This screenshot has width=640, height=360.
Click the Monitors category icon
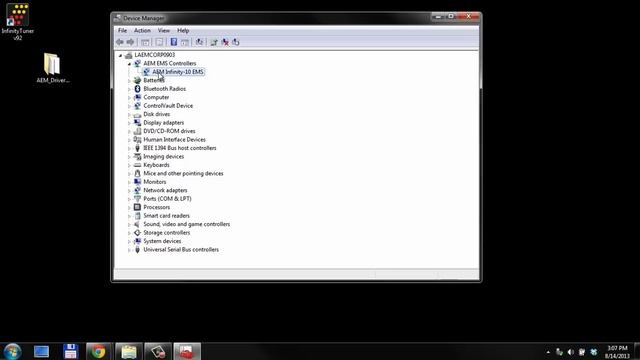click(x=138, y=182)
